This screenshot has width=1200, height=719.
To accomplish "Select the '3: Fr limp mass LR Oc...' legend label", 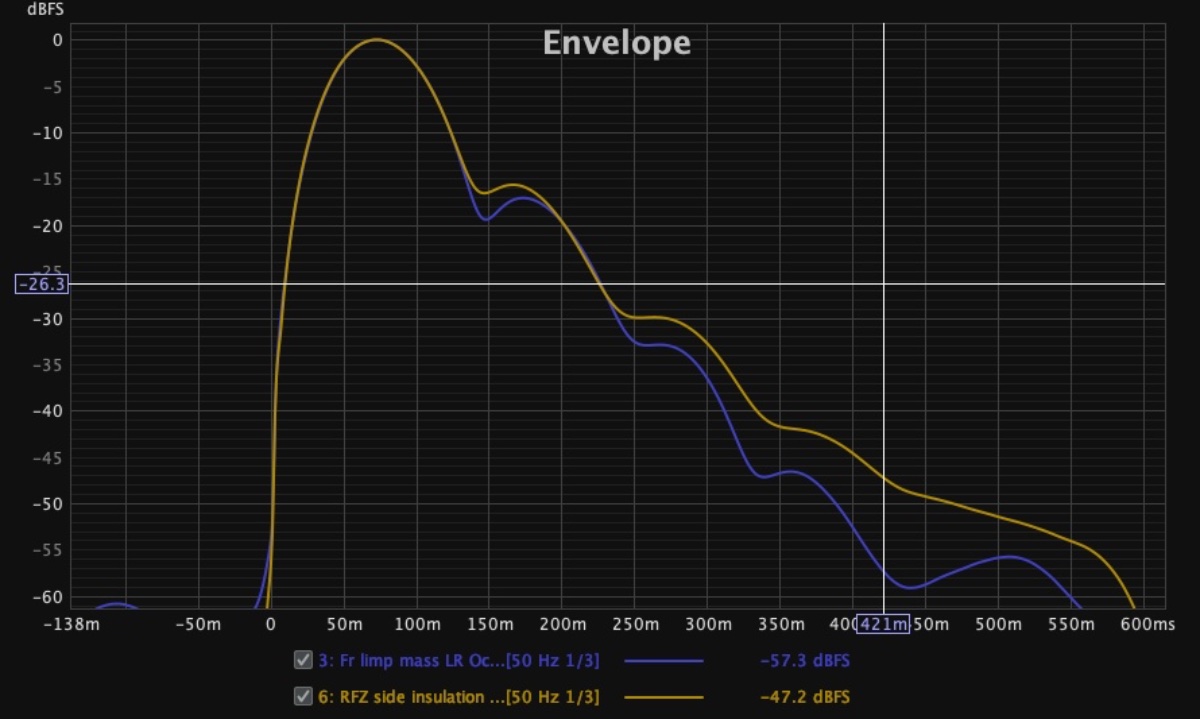I will click(x=459, y=661).
